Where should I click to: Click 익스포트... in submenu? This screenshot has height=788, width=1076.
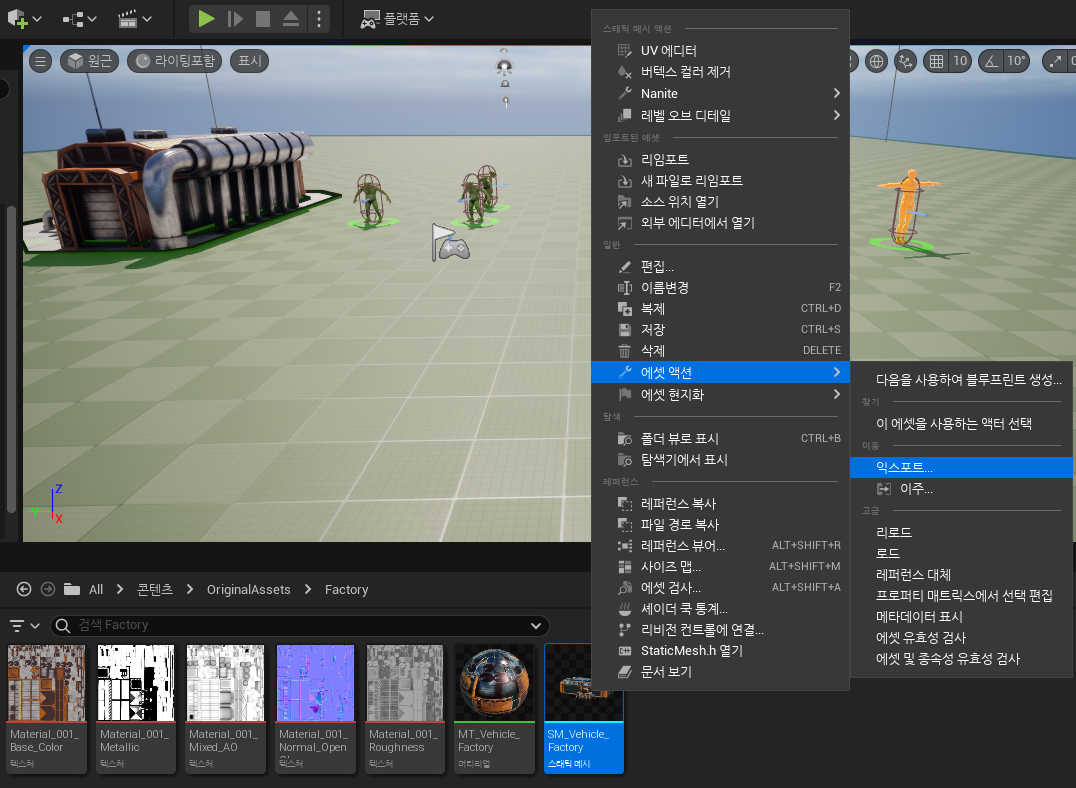point(961,467)
